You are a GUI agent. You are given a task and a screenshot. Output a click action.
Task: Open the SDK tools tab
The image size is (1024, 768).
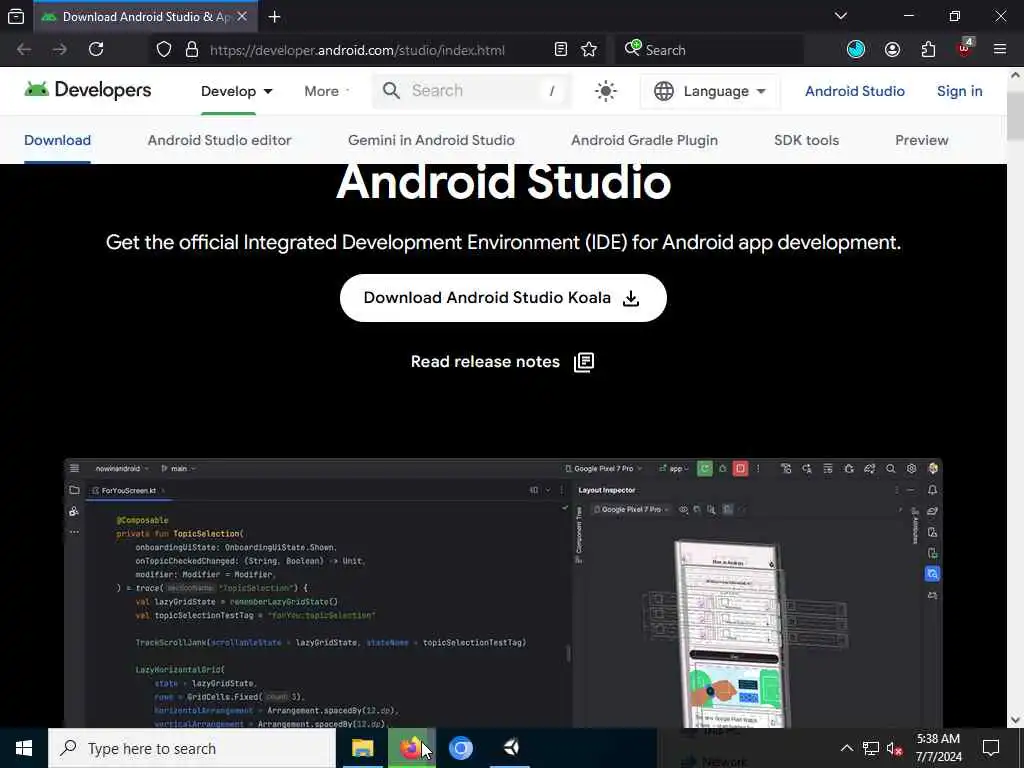coord(806,140)
